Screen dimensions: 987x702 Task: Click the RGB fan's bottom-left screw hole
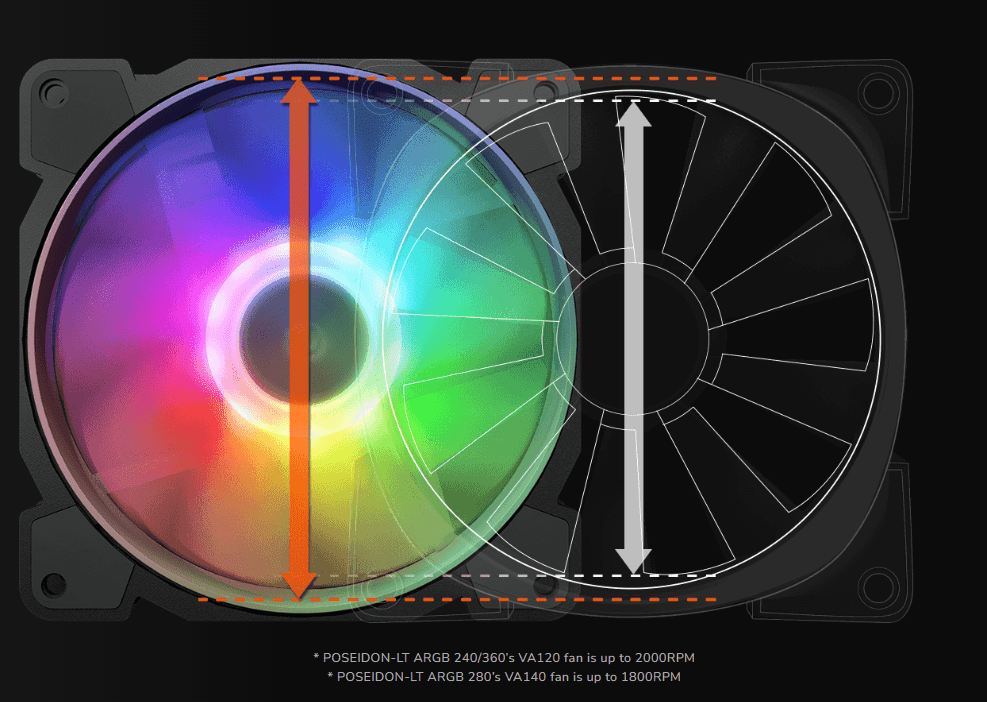click(x=54, y=583)
